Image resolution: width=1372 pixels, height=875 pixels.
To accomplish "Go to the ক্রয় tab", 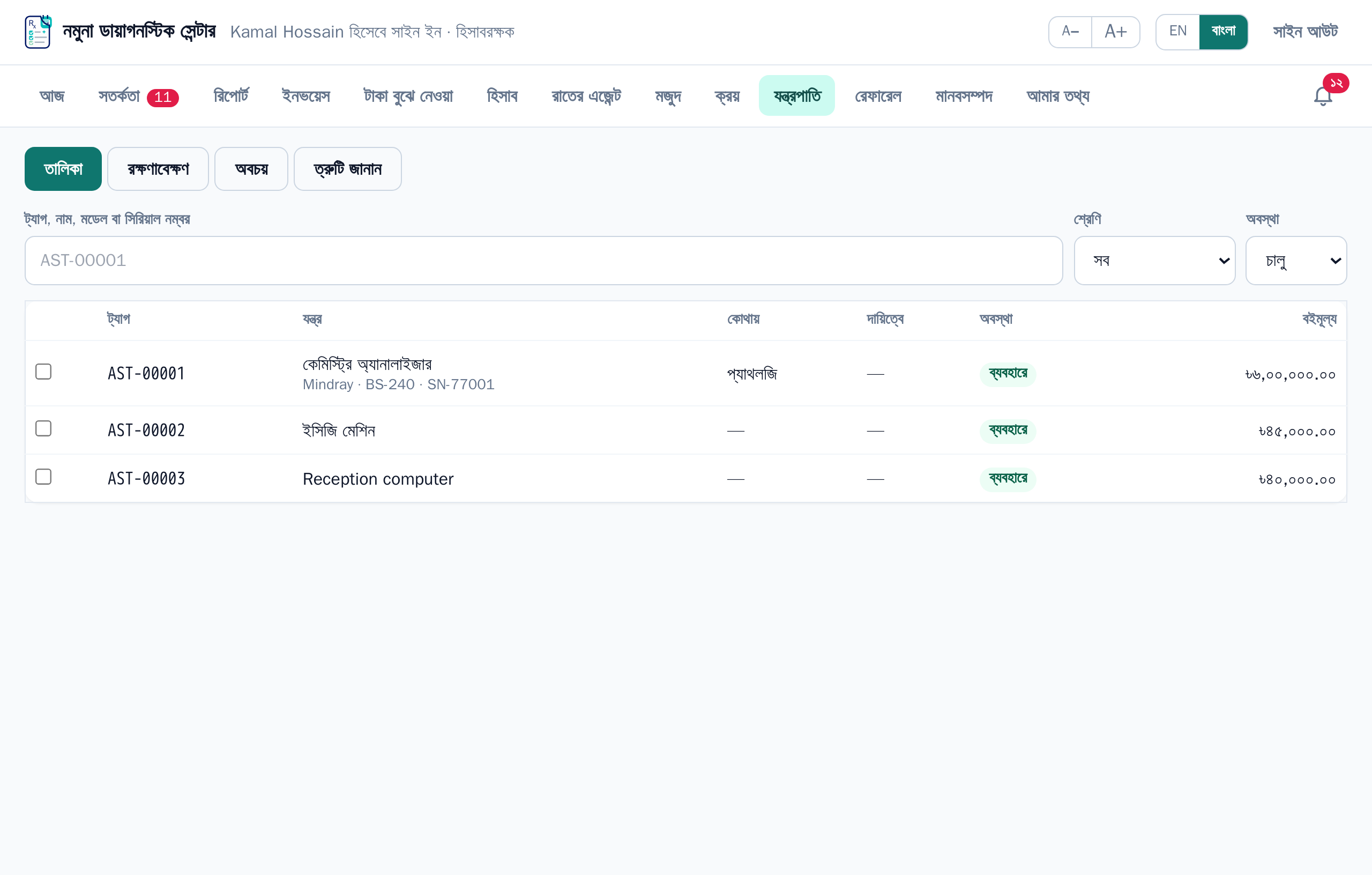I will [727, 96].
